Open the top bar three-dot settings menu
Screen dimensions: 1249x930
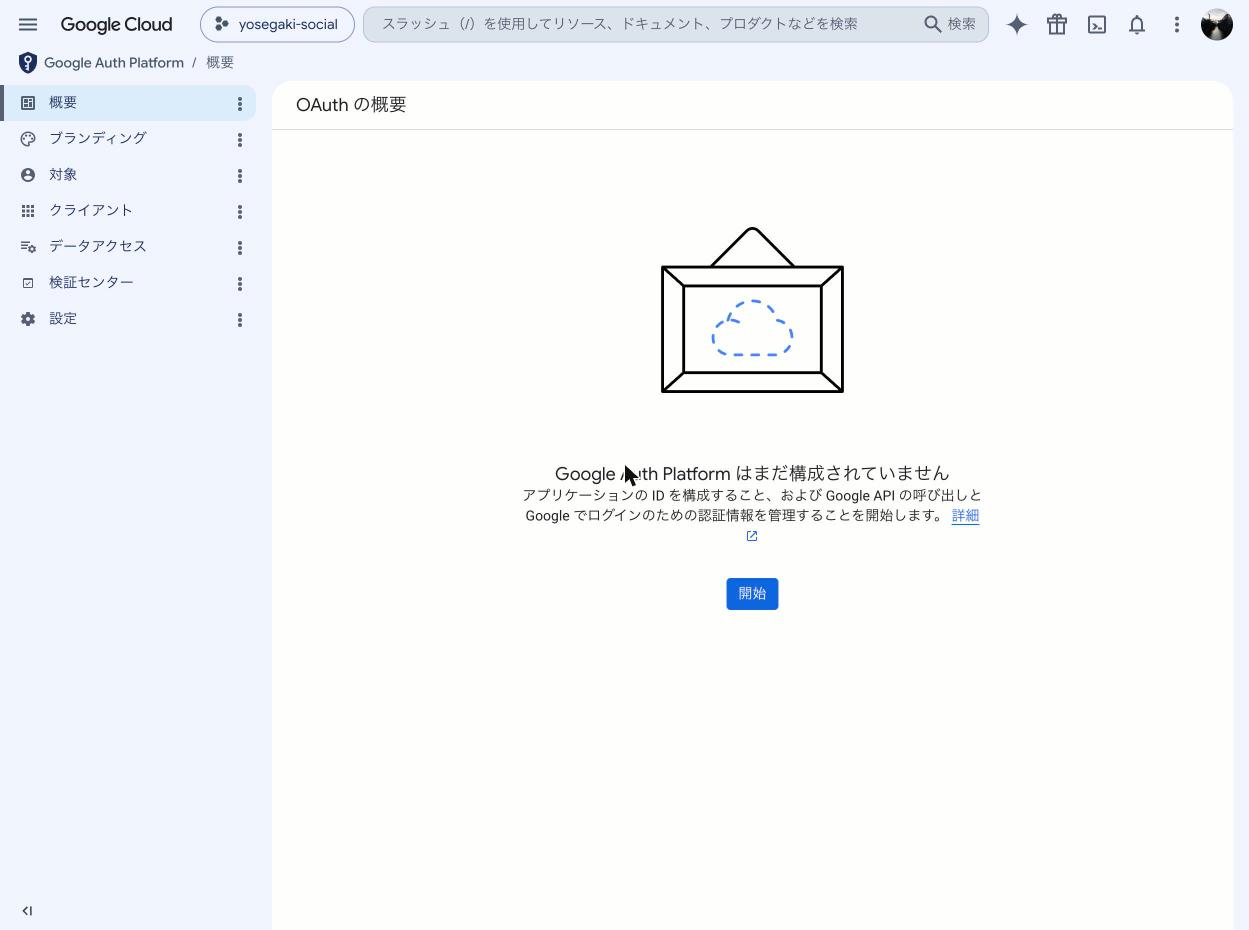coord(1177,24)
